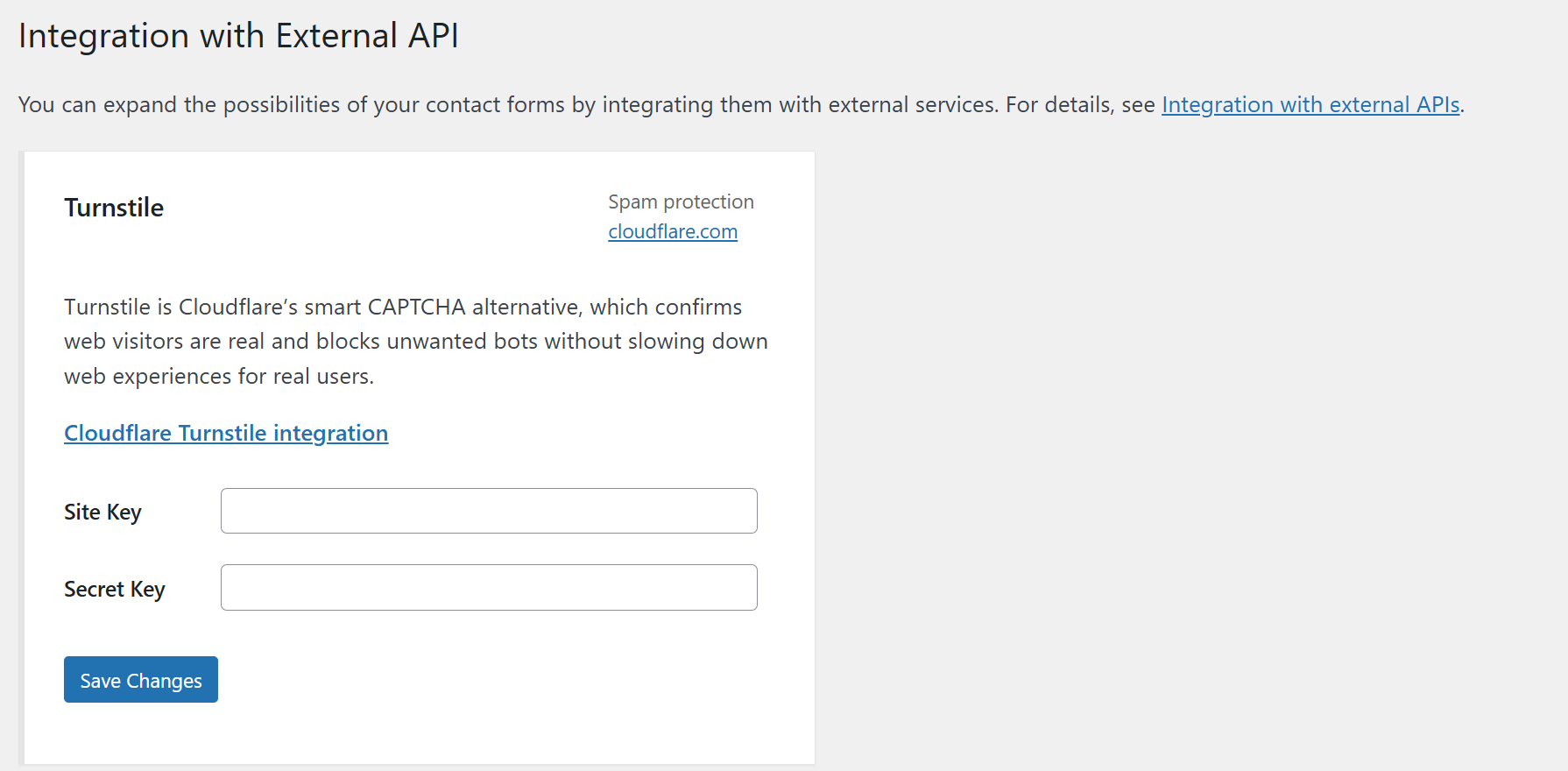
Task: Visit the cloudflare.com link
Action: point(673,231)
